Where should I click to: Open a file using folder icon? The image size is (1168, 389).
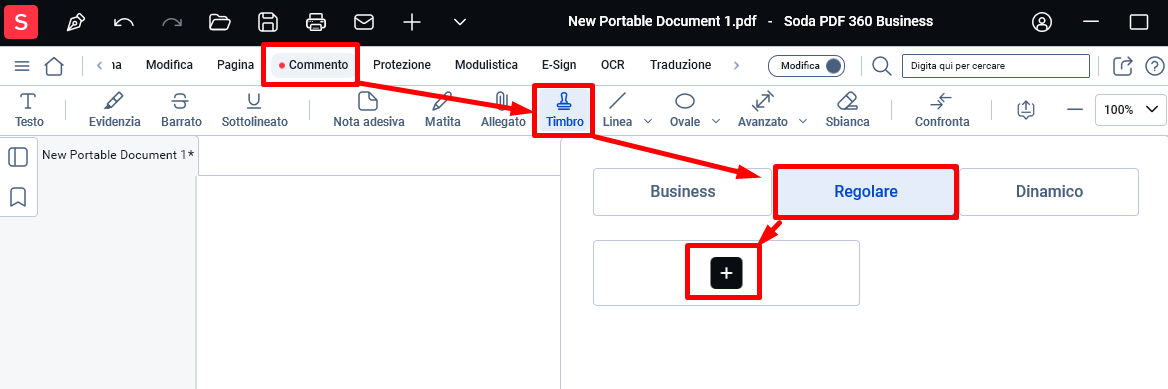[220, 22]
